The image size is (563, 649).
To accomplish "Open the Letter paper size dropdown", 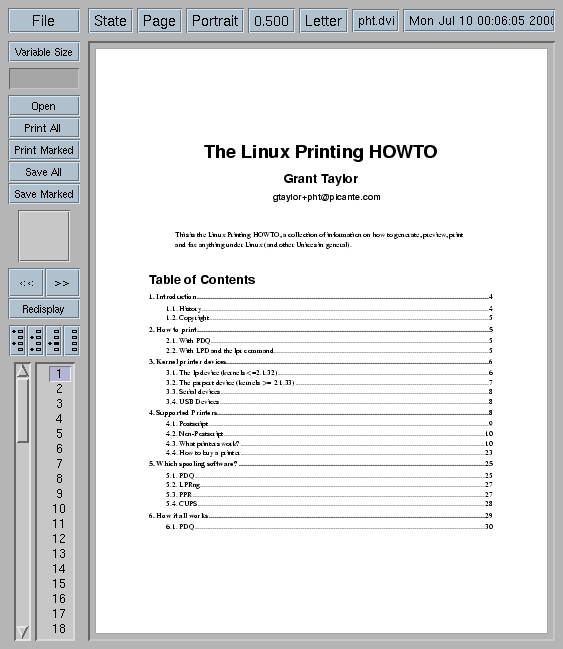I will tap(323, 21).
